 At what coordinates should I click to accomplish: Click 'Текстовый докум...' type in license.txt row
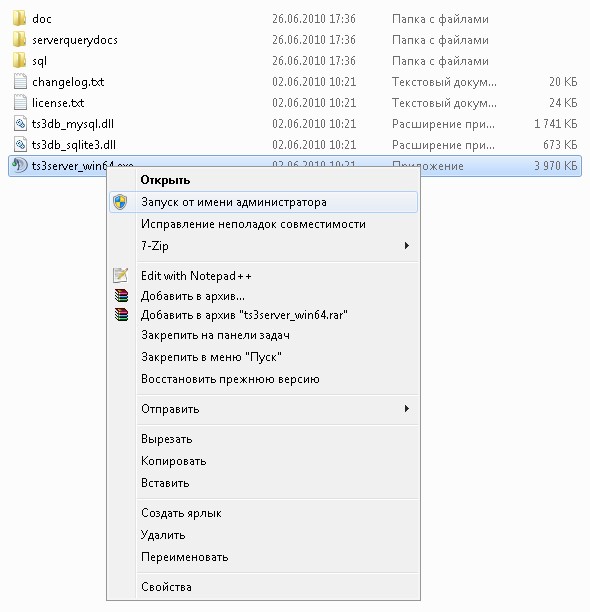[444, 103]
